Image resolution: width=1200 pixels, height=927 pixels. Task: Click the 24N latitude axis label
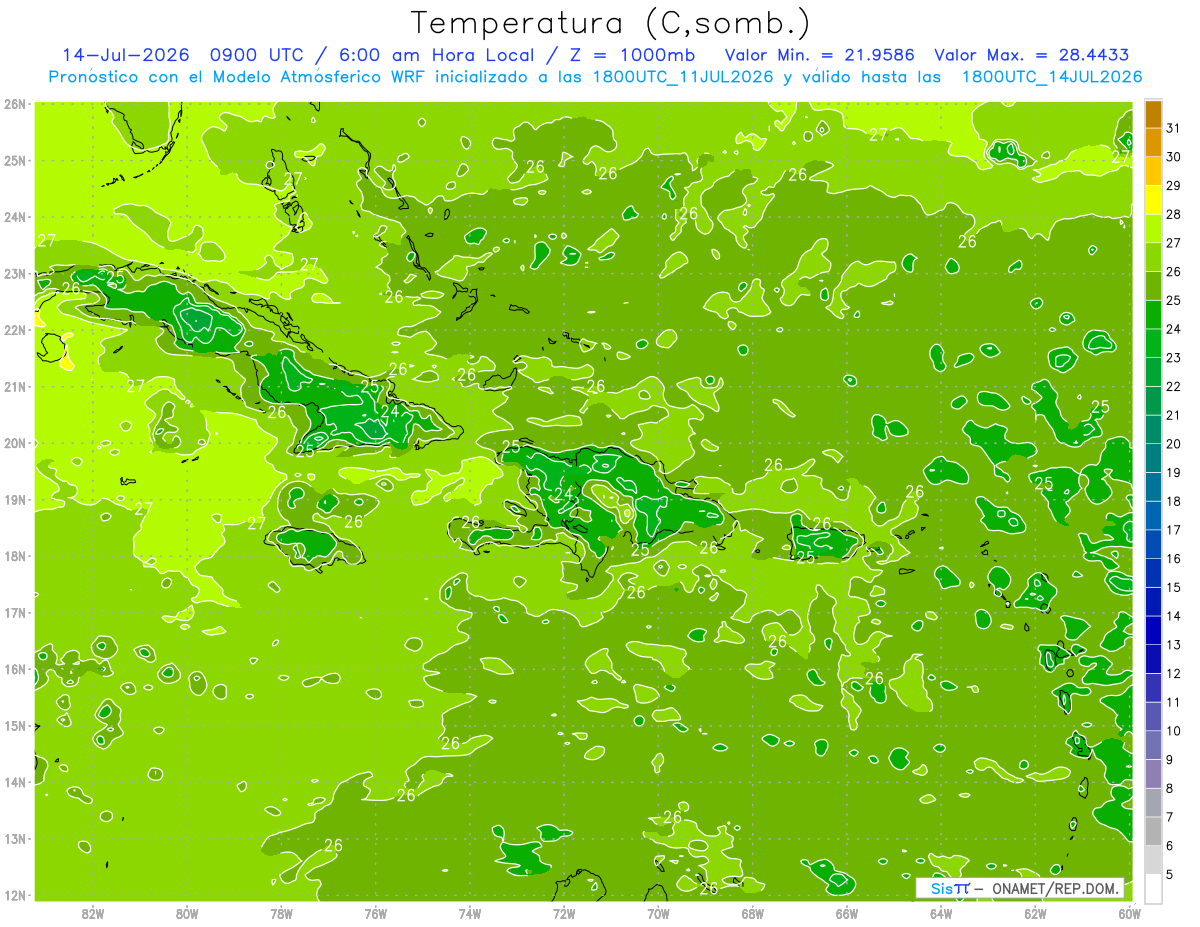point(15,217)
